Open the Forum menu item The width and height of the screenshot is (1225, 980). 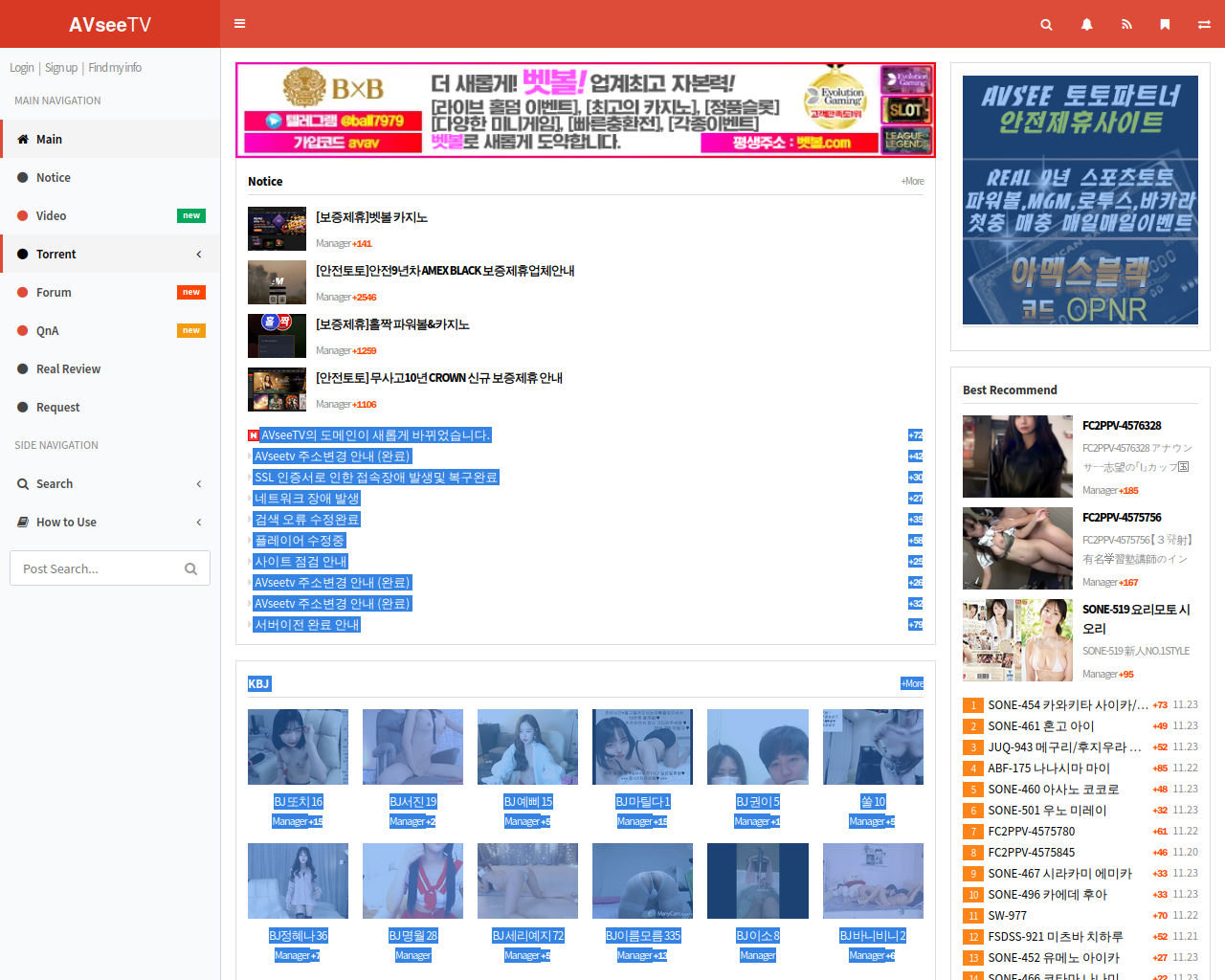[x=110, y=292]
